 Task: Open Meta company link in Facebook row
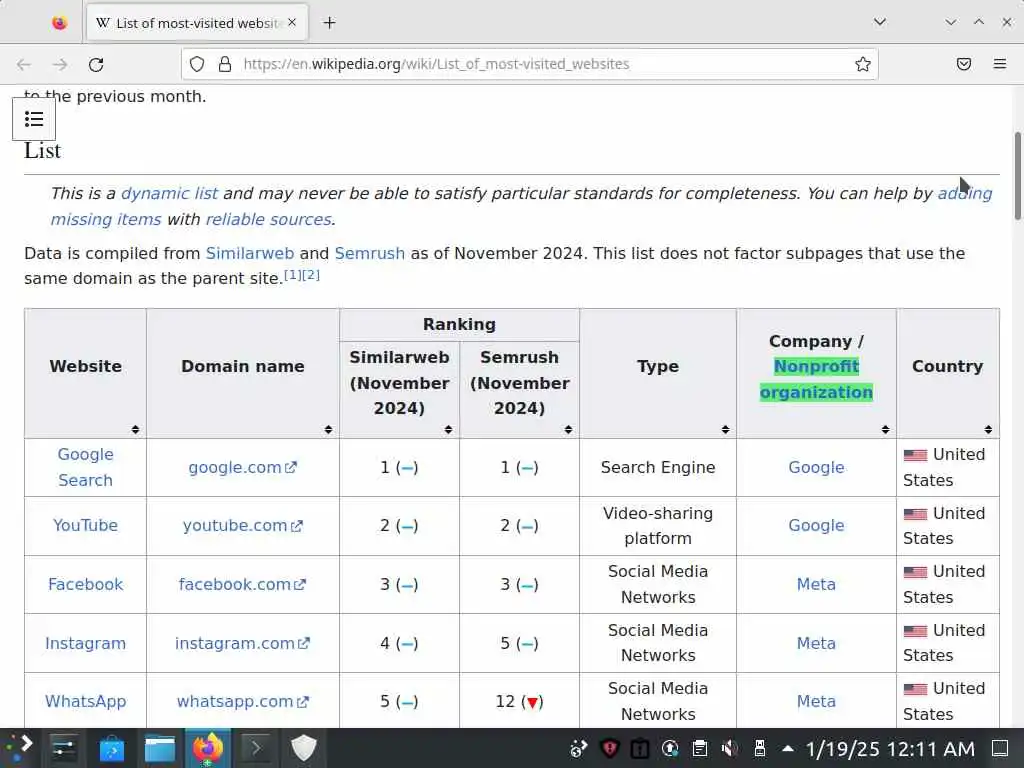(x=816, y=584)
